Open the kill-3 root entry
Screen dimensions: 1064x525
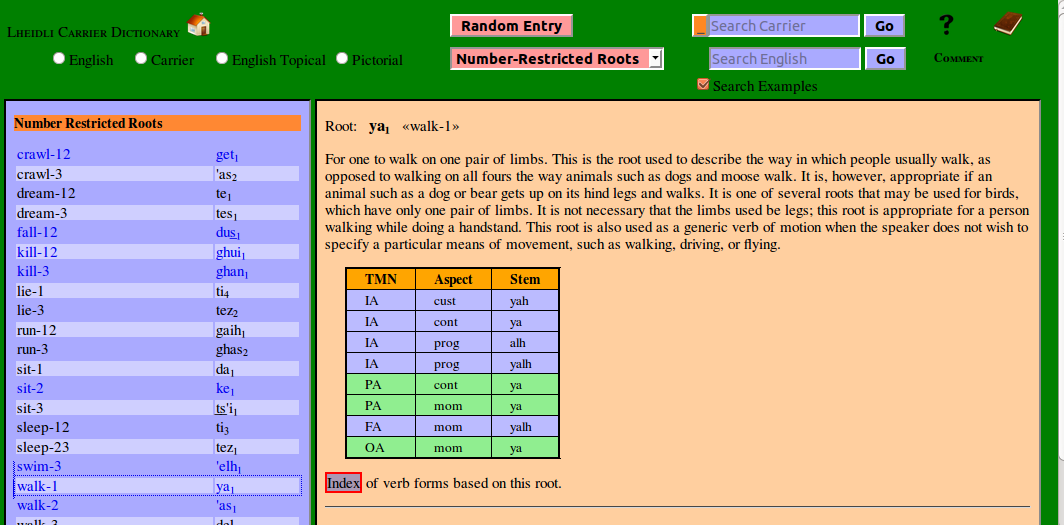point(34,271)
